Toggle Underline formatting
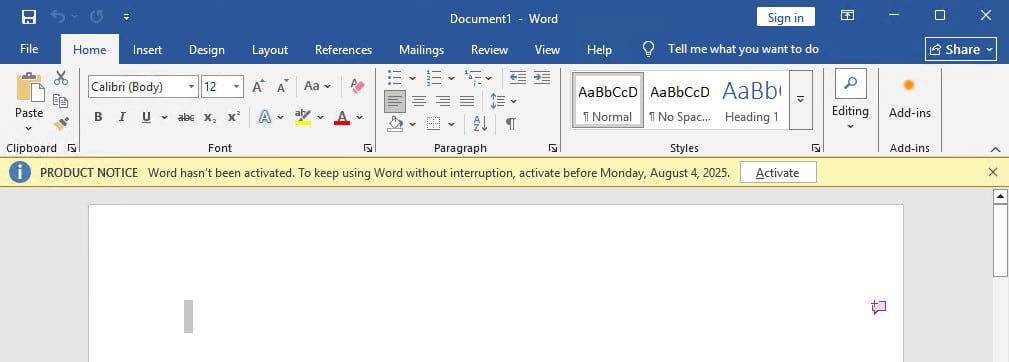1009x362 pixels. (x=146, y=117)
